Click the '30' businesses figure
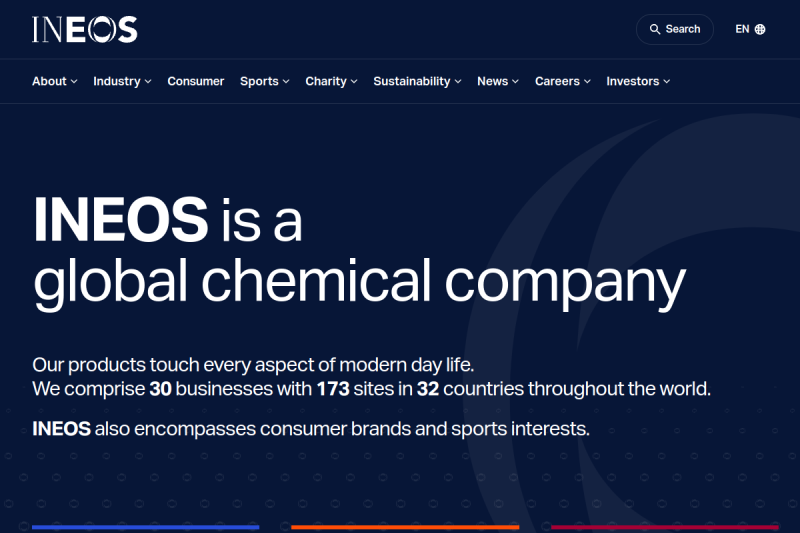The image size is (800, 533). pos(160,389)
